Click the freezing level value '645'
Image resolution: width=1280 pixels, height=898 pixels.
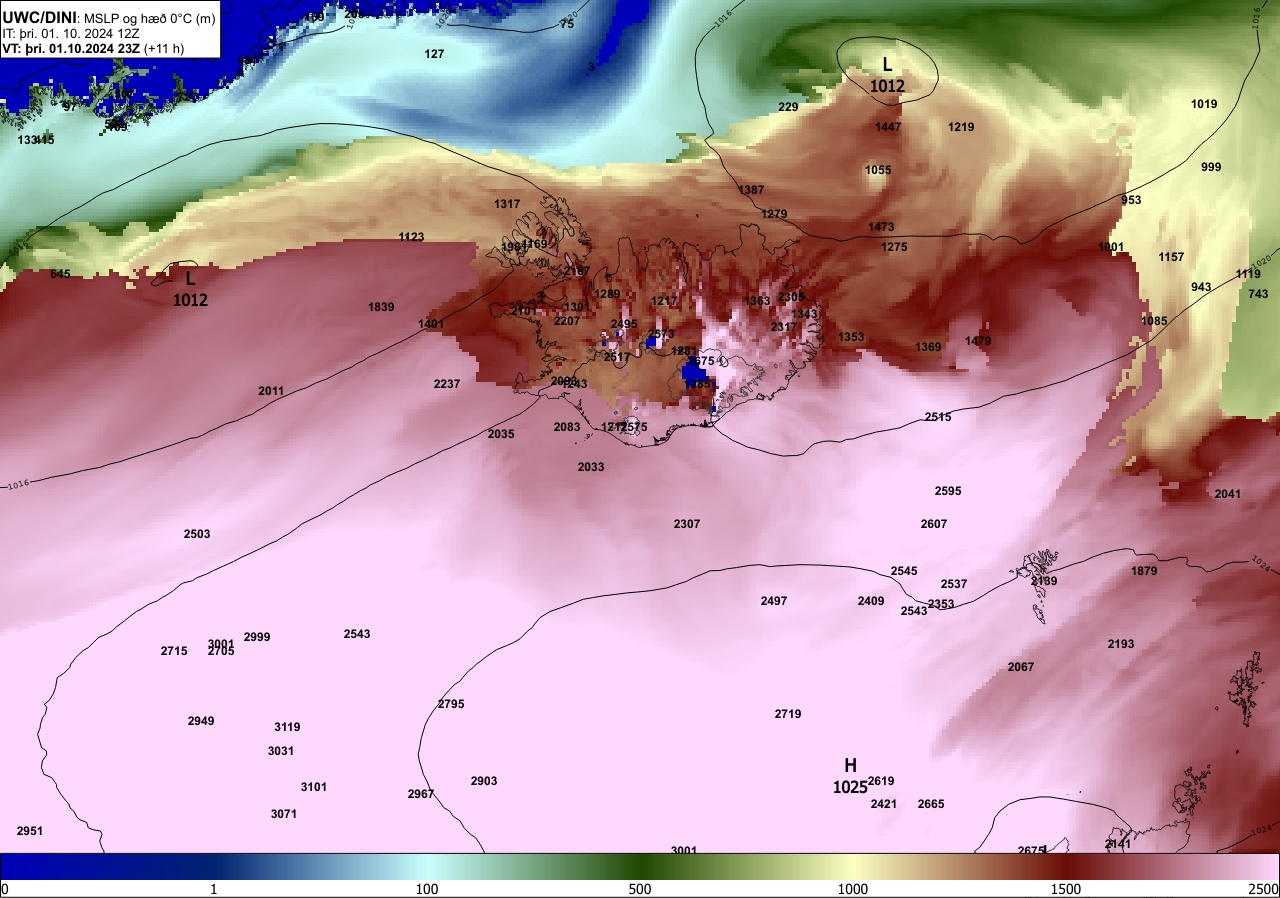[x=60, y=274]
